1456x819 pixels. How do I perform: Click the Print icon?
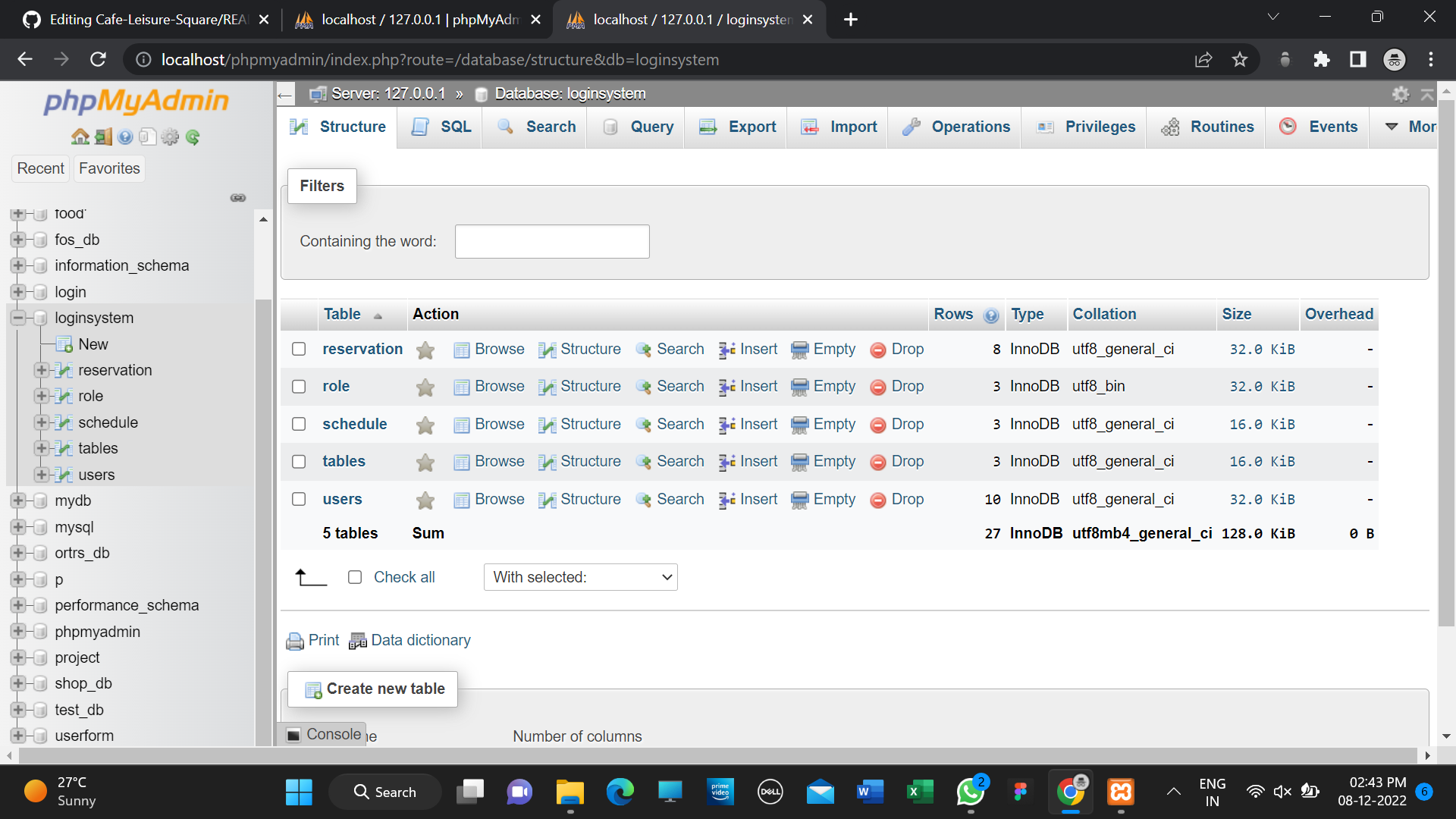click(294, 641)
